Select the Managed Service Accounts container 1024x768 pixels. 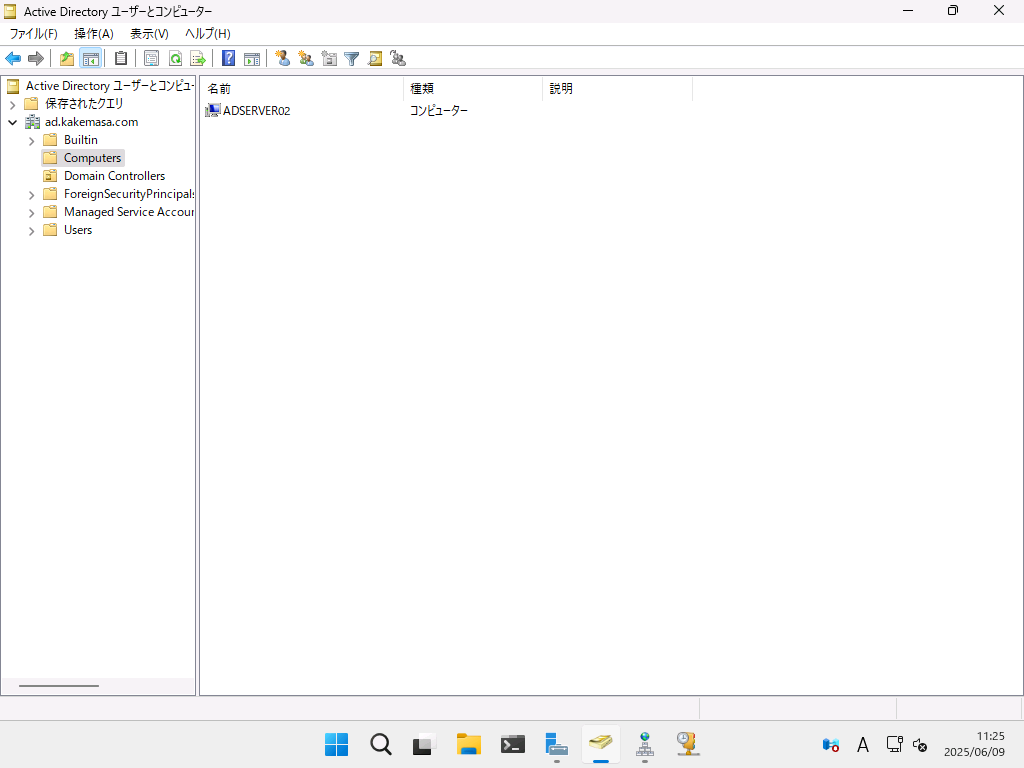pos(118,212)
